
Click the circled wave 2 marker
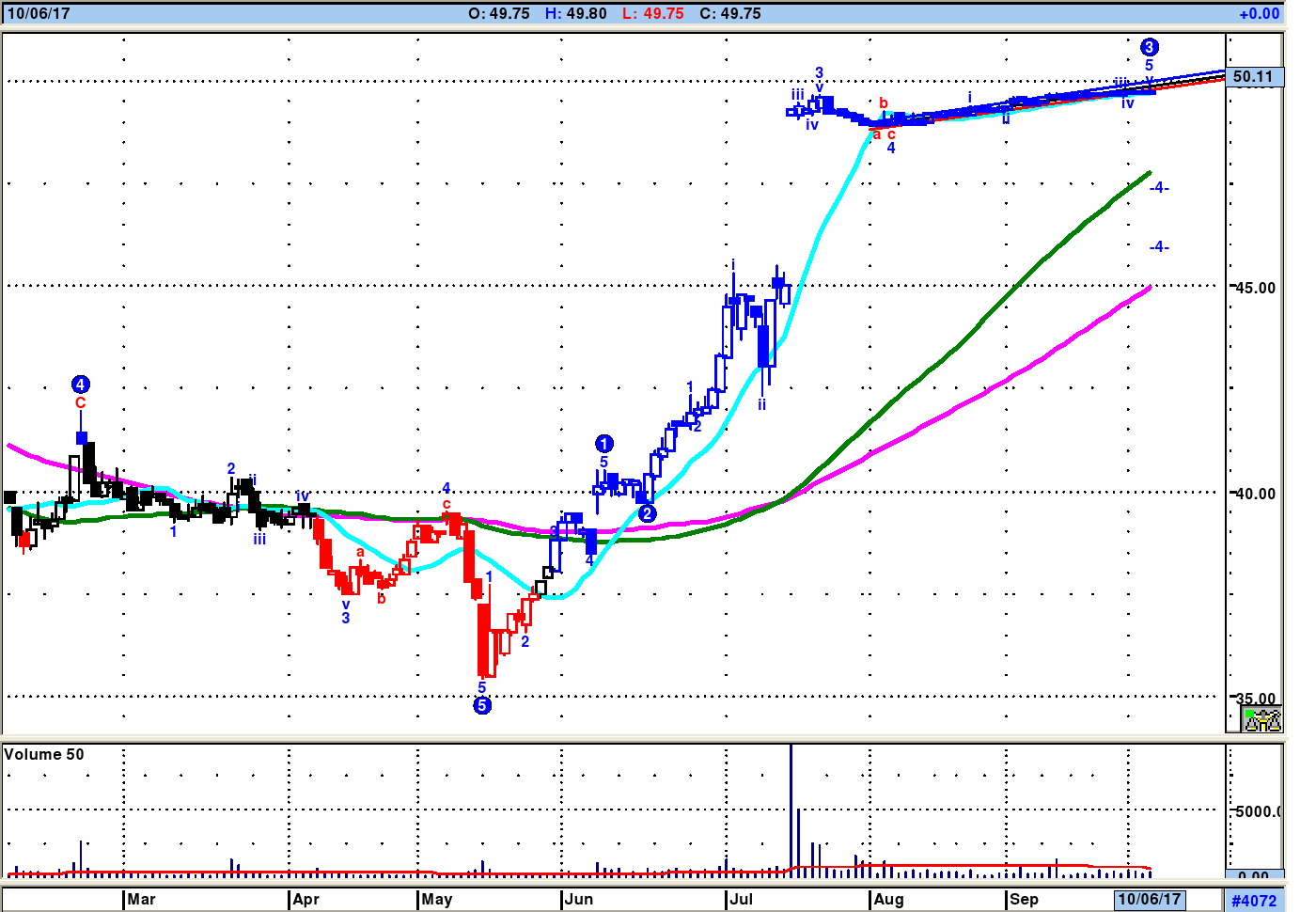click(x=647, y=513)
